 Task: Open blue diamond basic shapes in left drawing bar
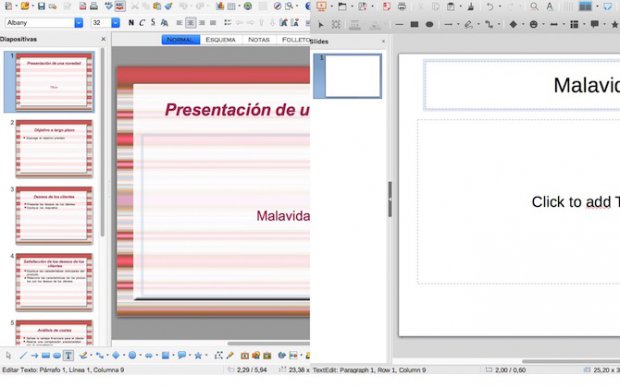pyautogui.click(x=116, y=355)
